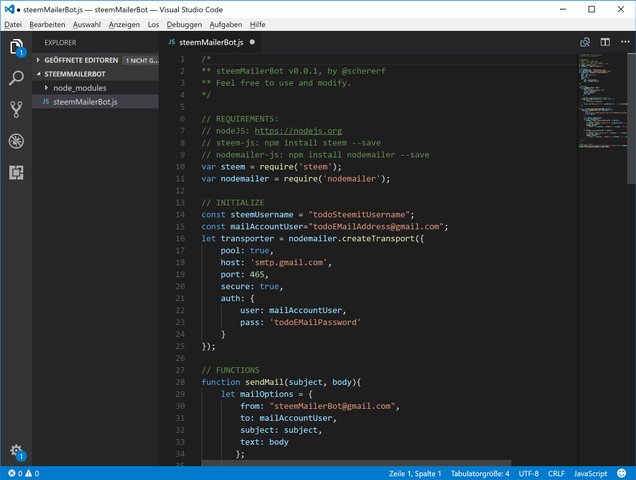Click Tabulatorgröße: 4 indicator
Image resolution: width=636 pixels, height=480 pixels.
480,474
